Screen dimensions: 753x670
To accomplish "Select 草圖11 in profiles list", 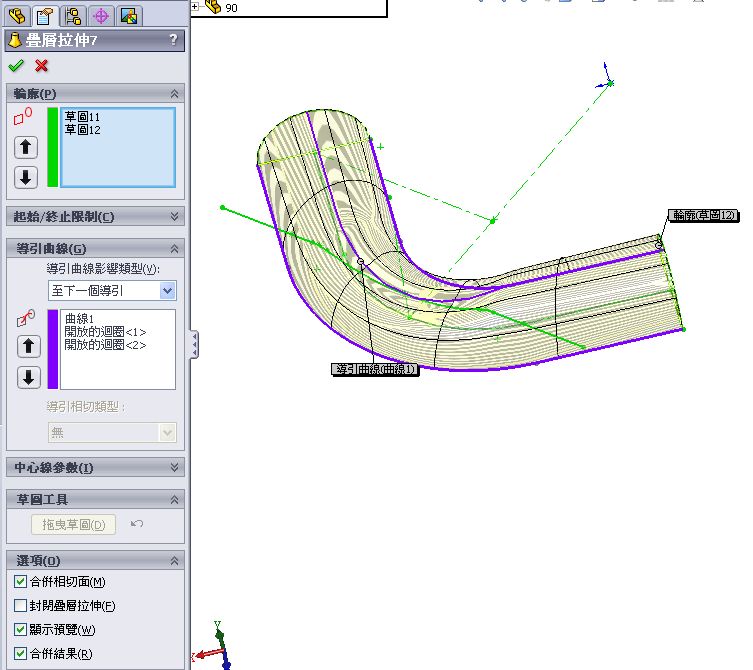I will coord(82,116).
